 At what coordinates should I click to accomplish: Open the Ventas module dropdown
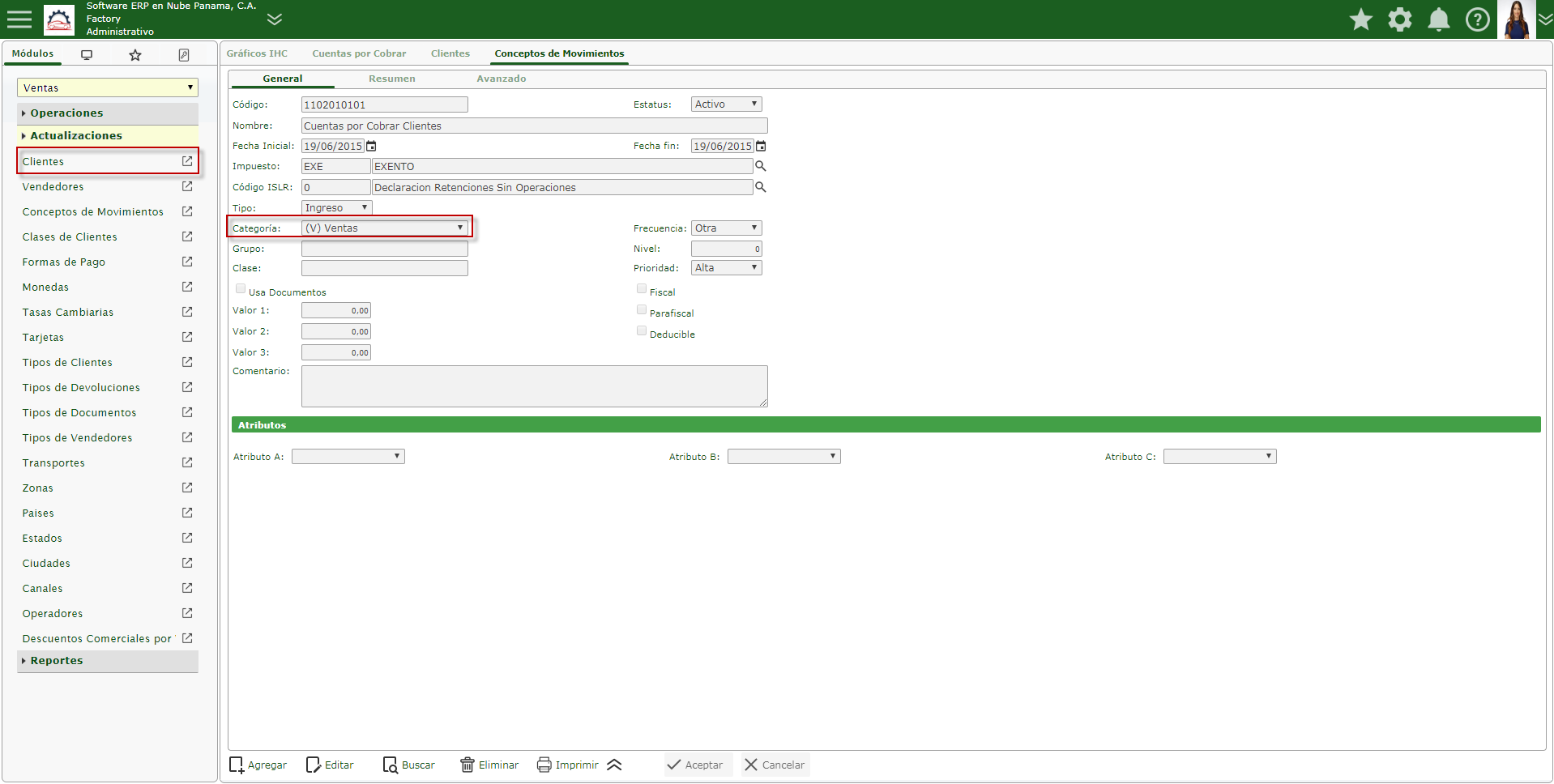[x=108, y=87]
